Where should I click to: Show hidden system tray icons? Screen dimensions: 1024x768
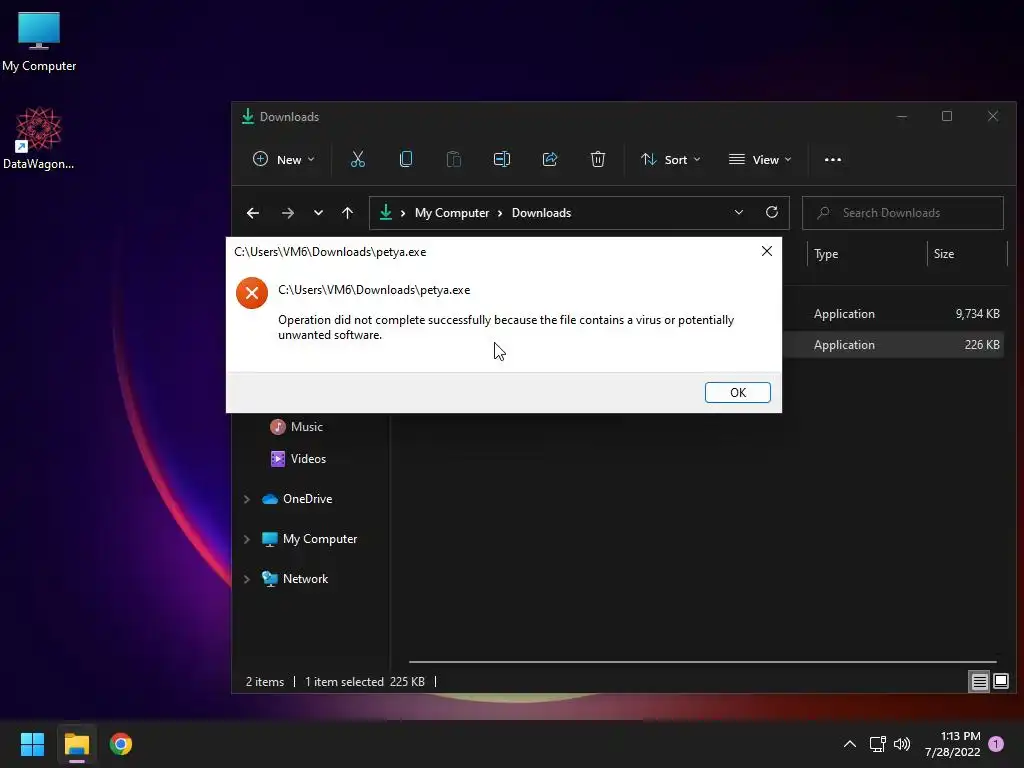coord(850,744)
